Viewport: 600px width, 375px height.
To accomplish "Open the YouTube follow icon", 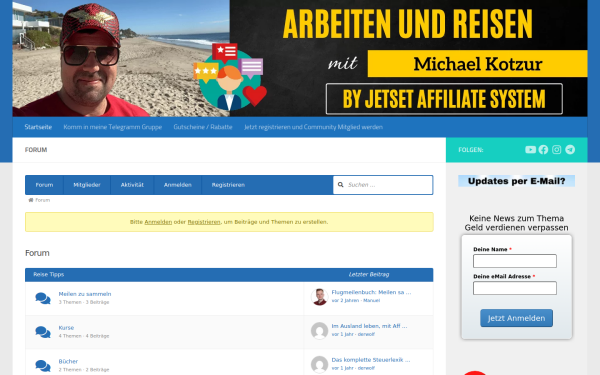I will pyautogui.click(x=530, y=150).
